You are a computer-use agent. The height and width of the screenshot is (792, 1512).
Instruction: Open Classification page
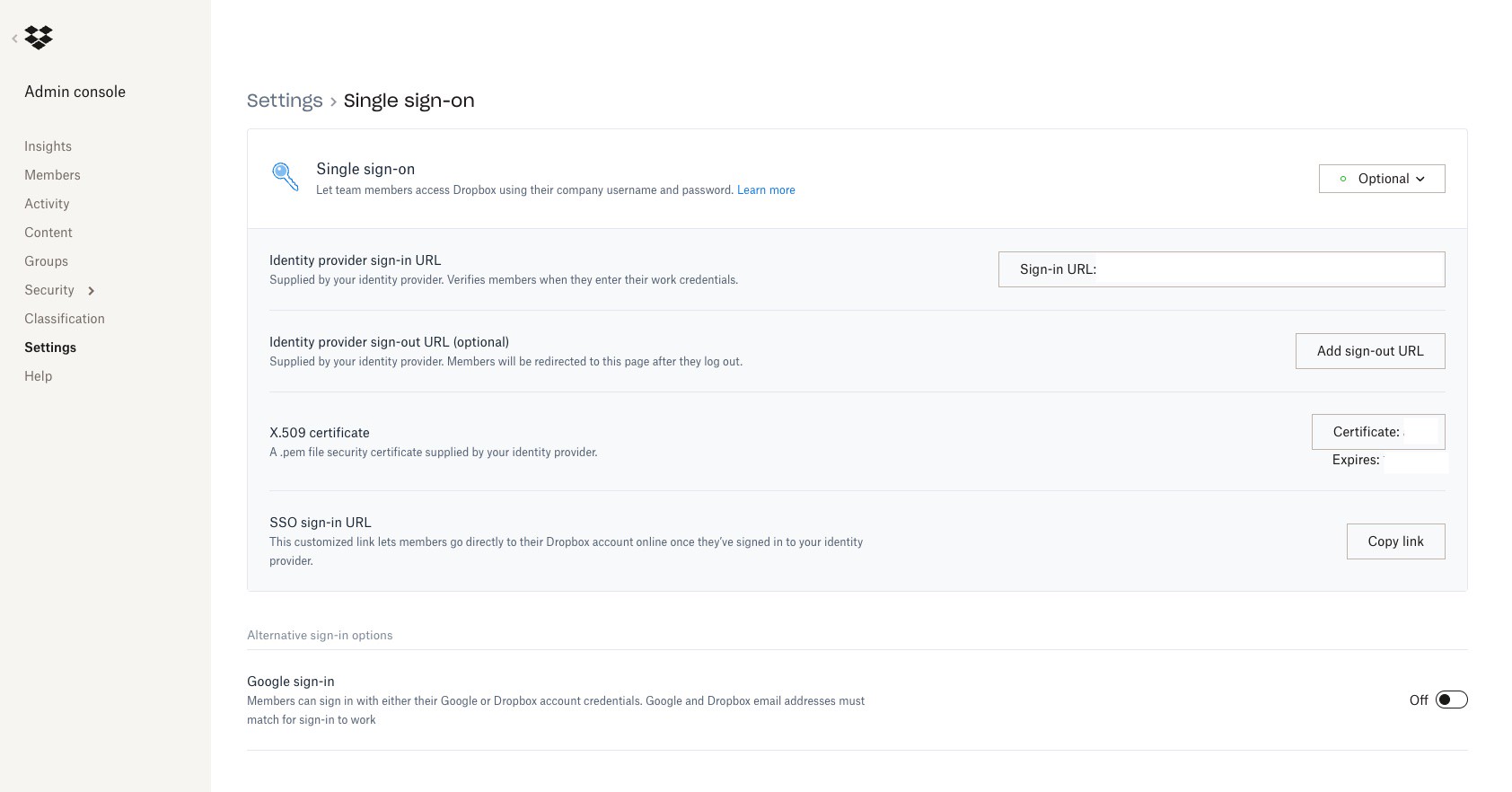click(65, 319)
